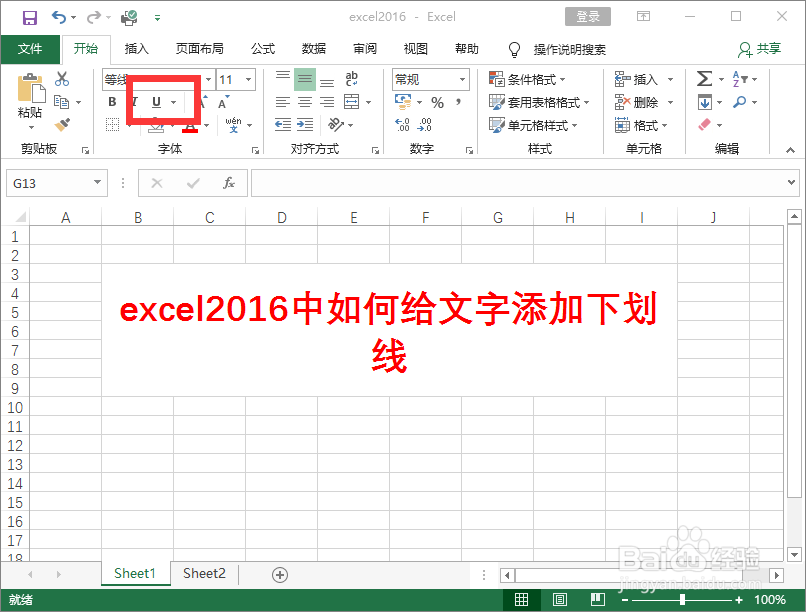
Task: Cut selection with the scissors icon
Action: 62,79
